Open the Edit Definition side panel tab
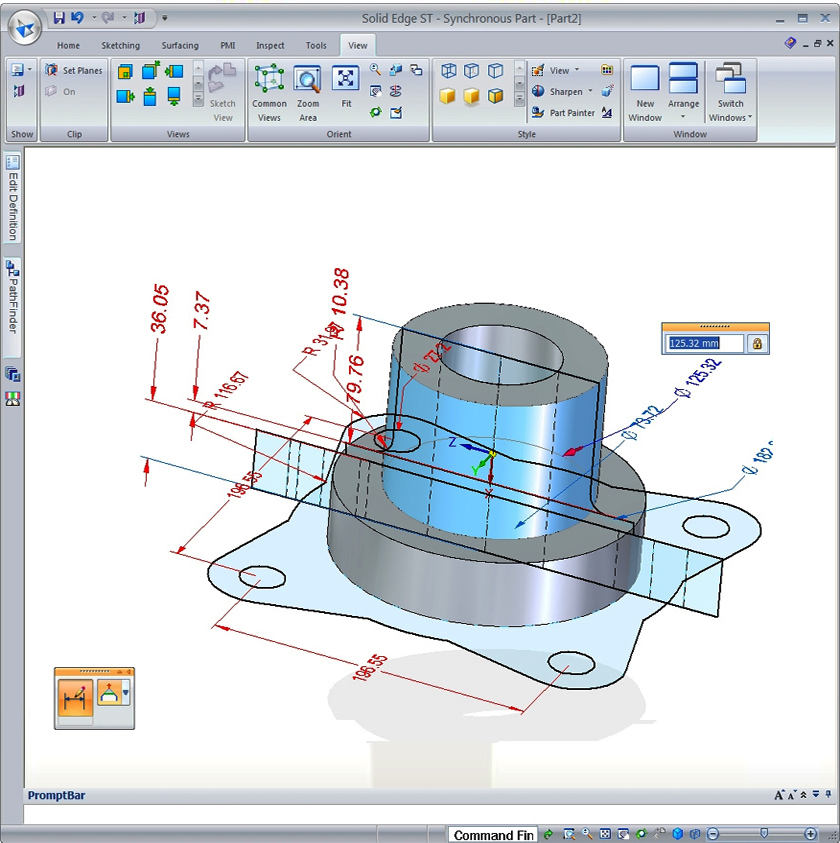This screenshot has height=843, width=840. pyautogui.click(x=12, y=198)
